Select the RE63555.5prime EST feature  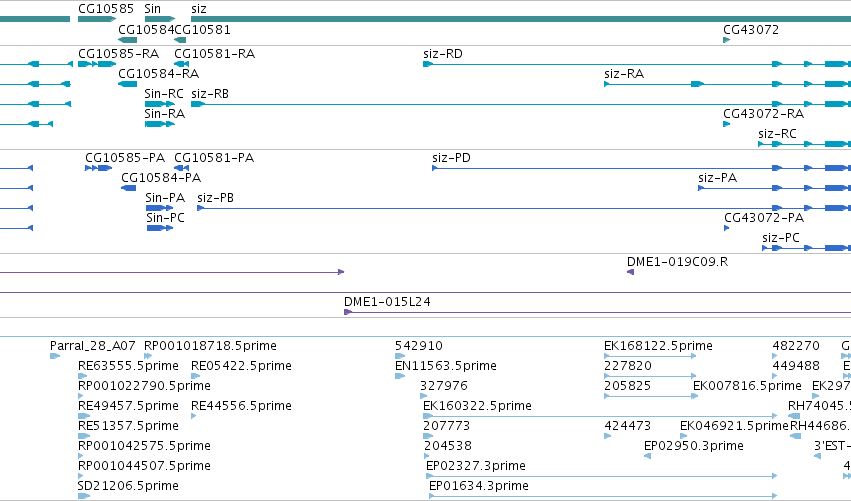pos(83,376)
